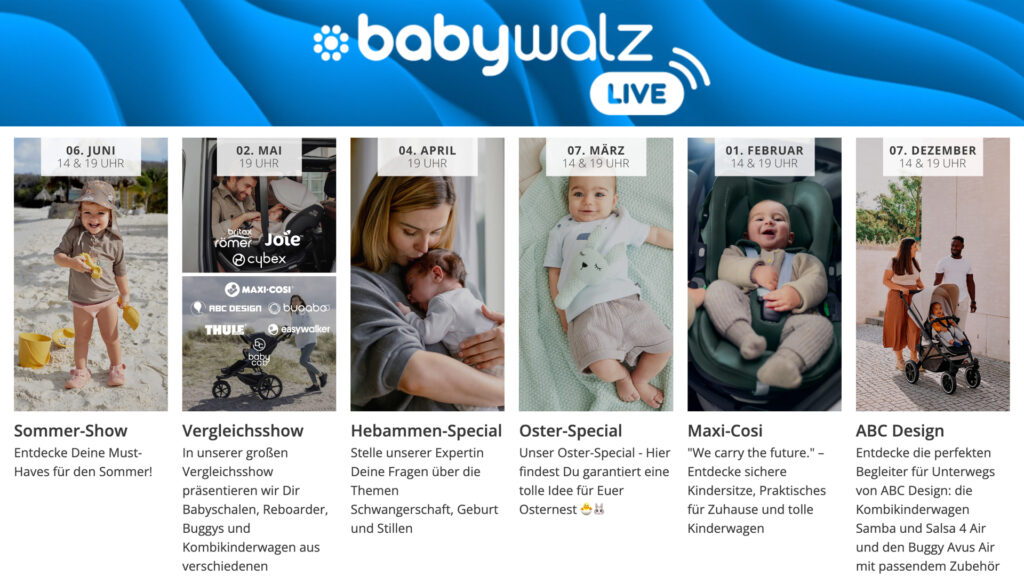Select the Sommer-Show heading
1024x576 pixels.
coord(71,431)
